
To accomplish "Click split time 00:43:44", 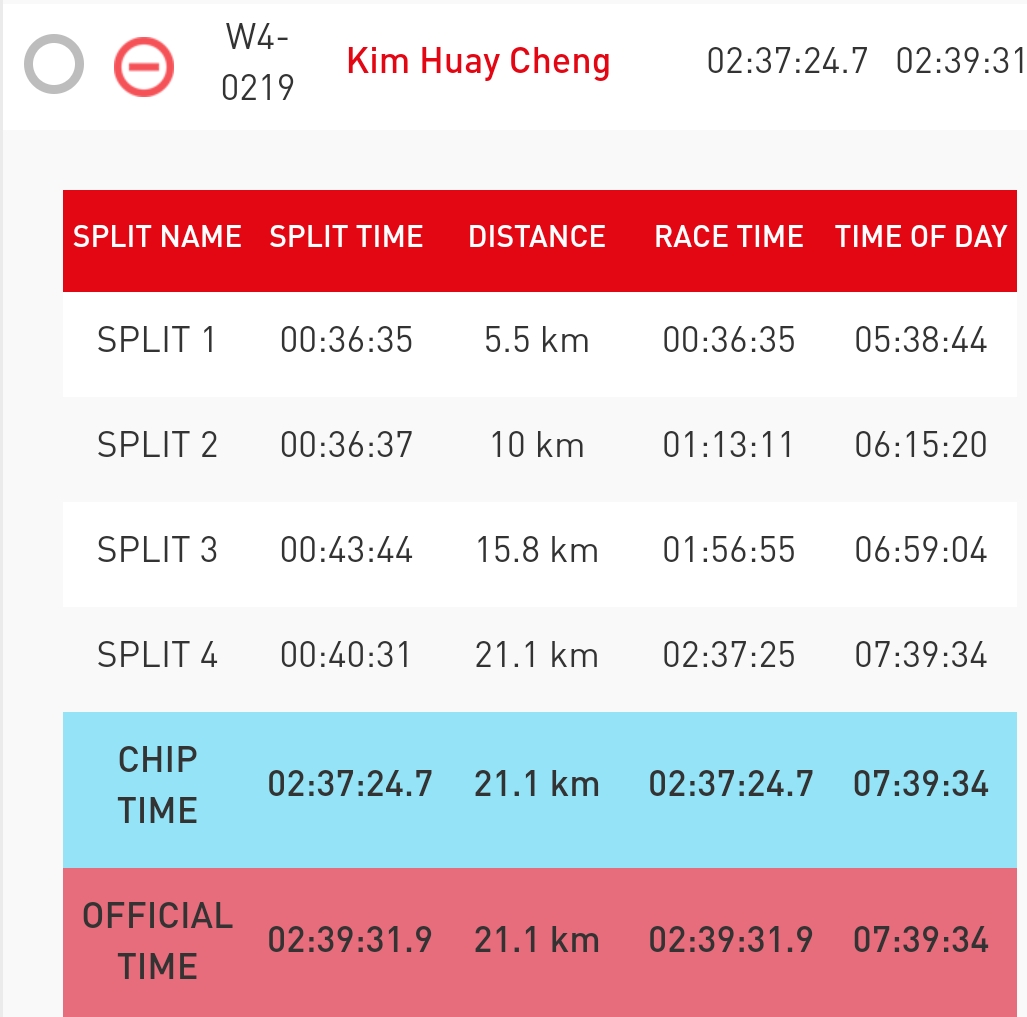I will [x=346, y=549].
